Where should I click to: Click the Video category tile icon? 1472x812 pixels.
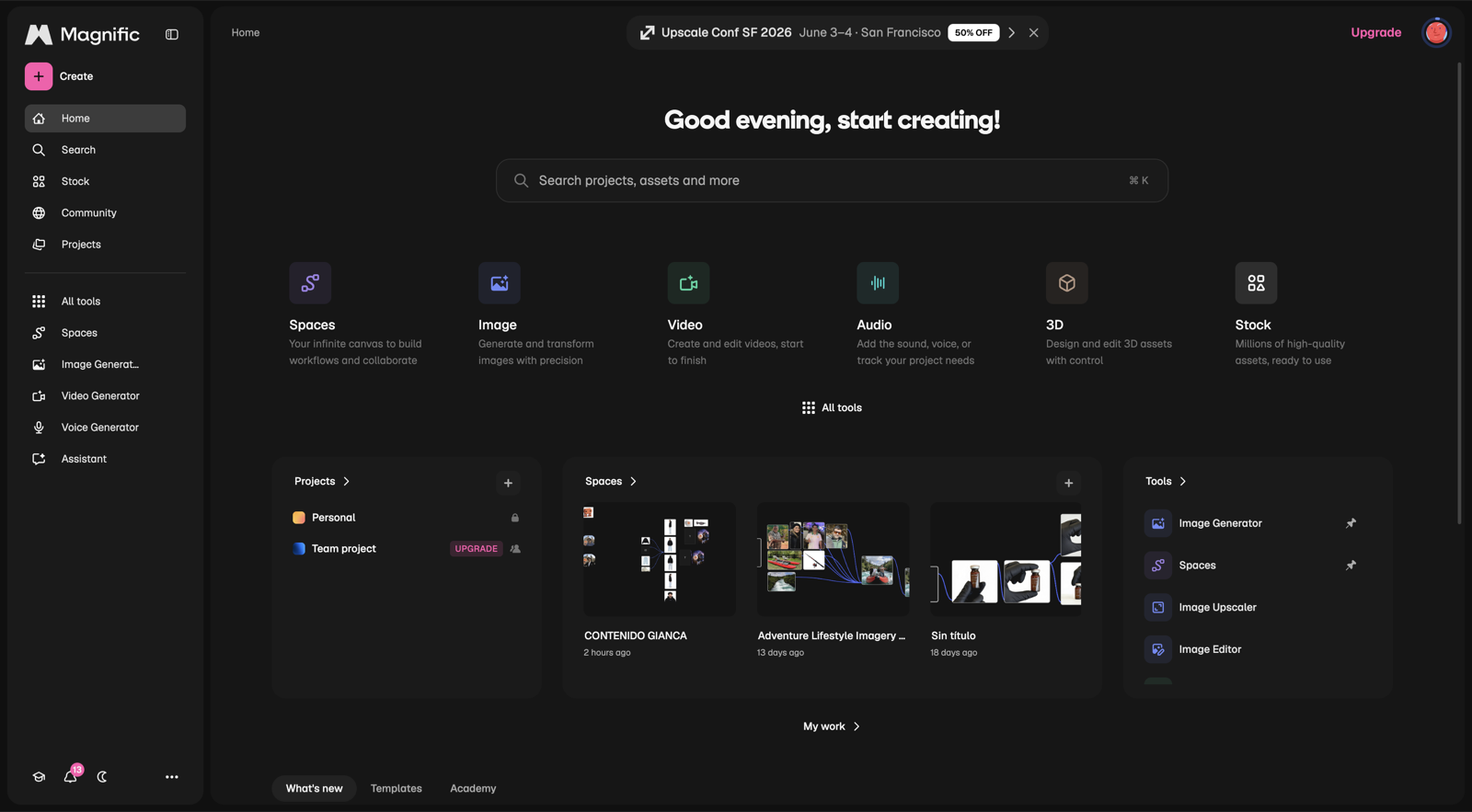pyautogui.click(x=688, y=283)
